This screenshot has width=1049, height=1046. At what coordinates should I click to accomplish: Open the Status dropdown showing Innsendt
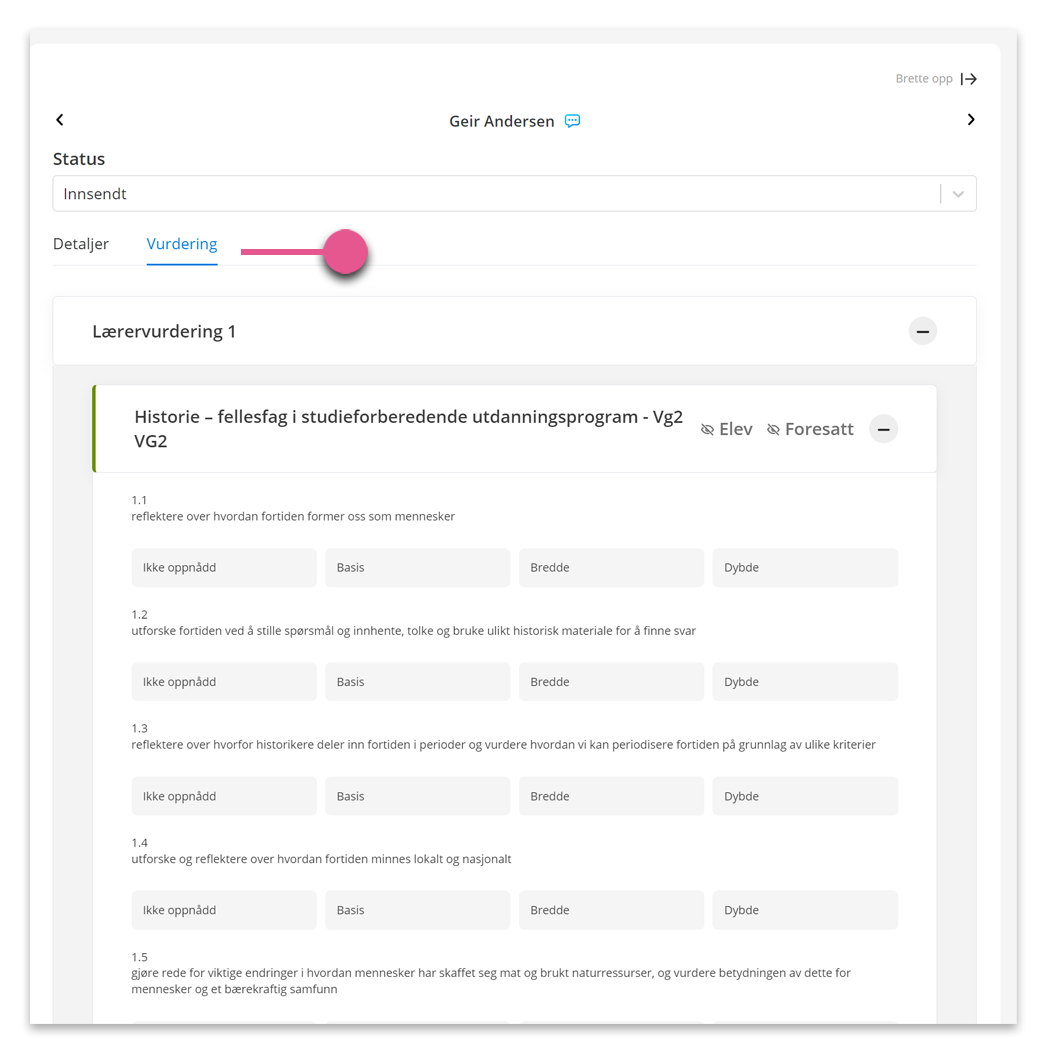[x=514, y=194]
